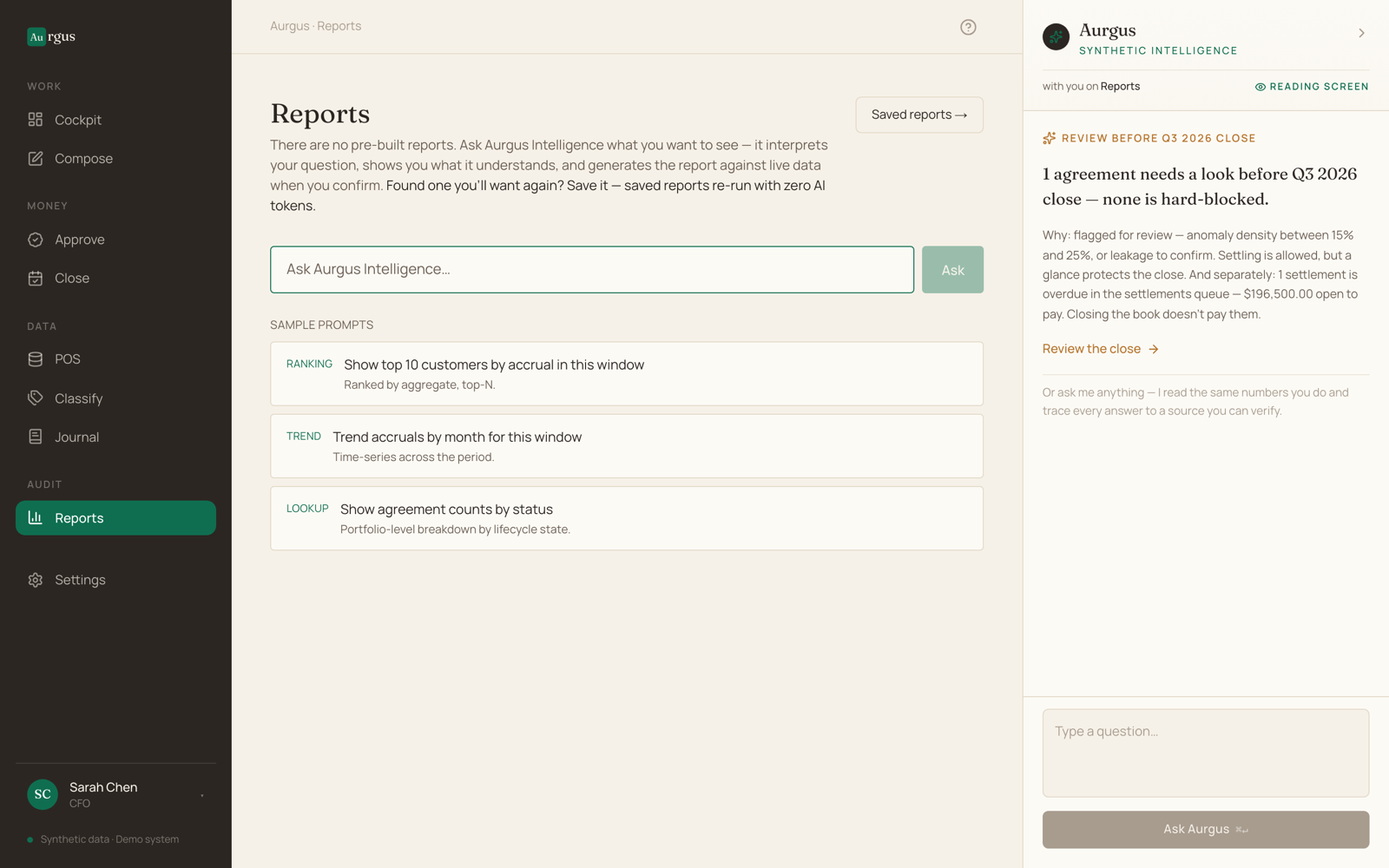Click the Ask Aurgus submit button
1389x868 pixels.
(1206, 830)
